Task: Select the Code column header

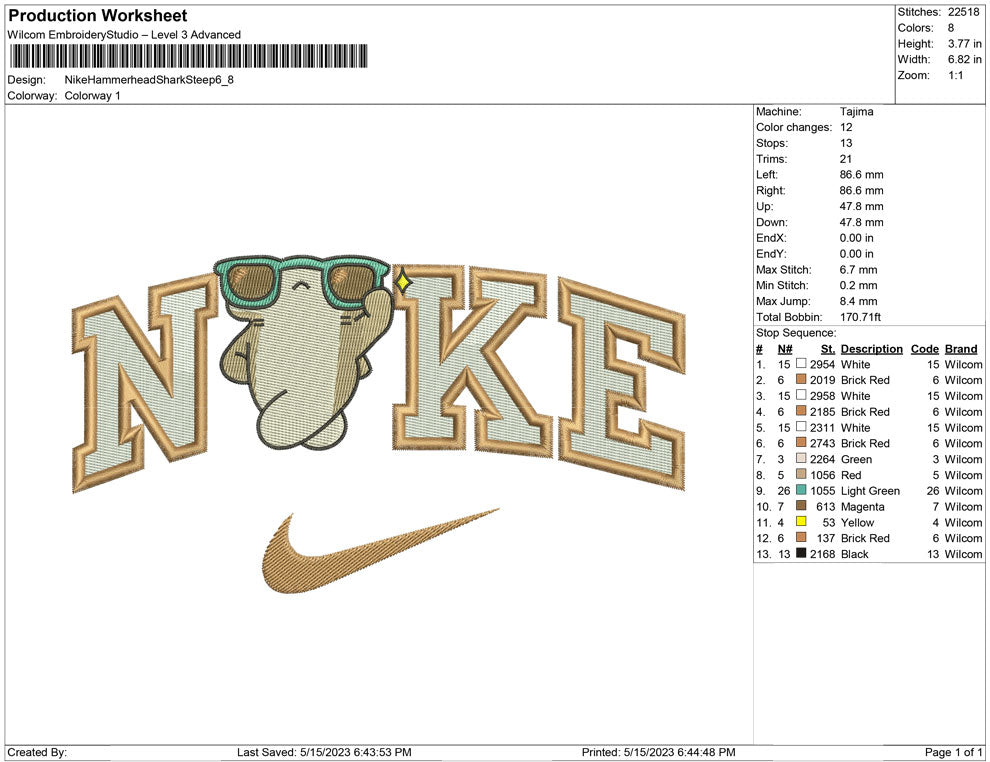Action: (x=924, y=349)
